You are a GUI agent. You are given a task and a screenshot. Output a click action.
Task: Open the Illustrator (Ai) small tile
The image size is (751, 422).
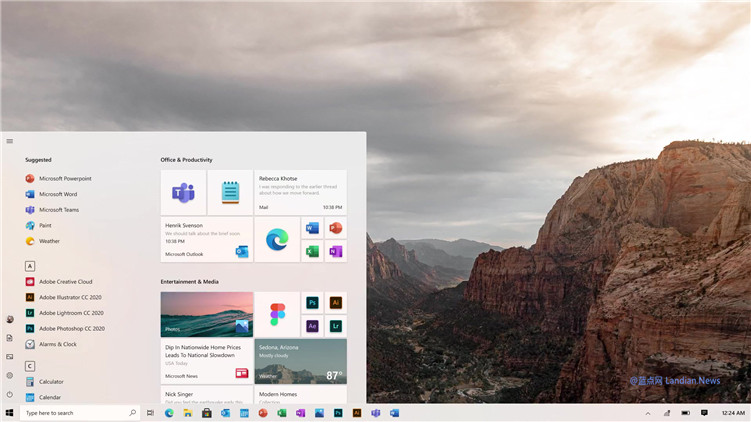336,303
